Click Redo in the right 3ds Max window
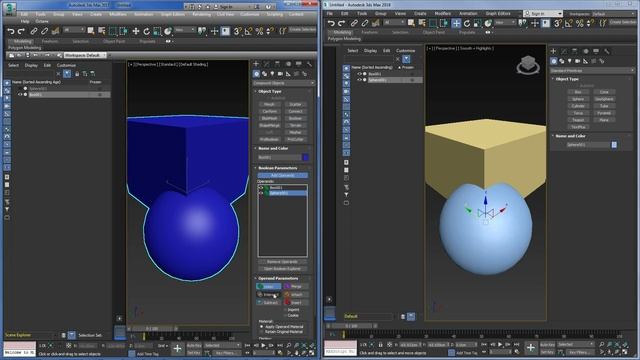The width and height of the screenshot is (640, 360). tap(342, 23)
